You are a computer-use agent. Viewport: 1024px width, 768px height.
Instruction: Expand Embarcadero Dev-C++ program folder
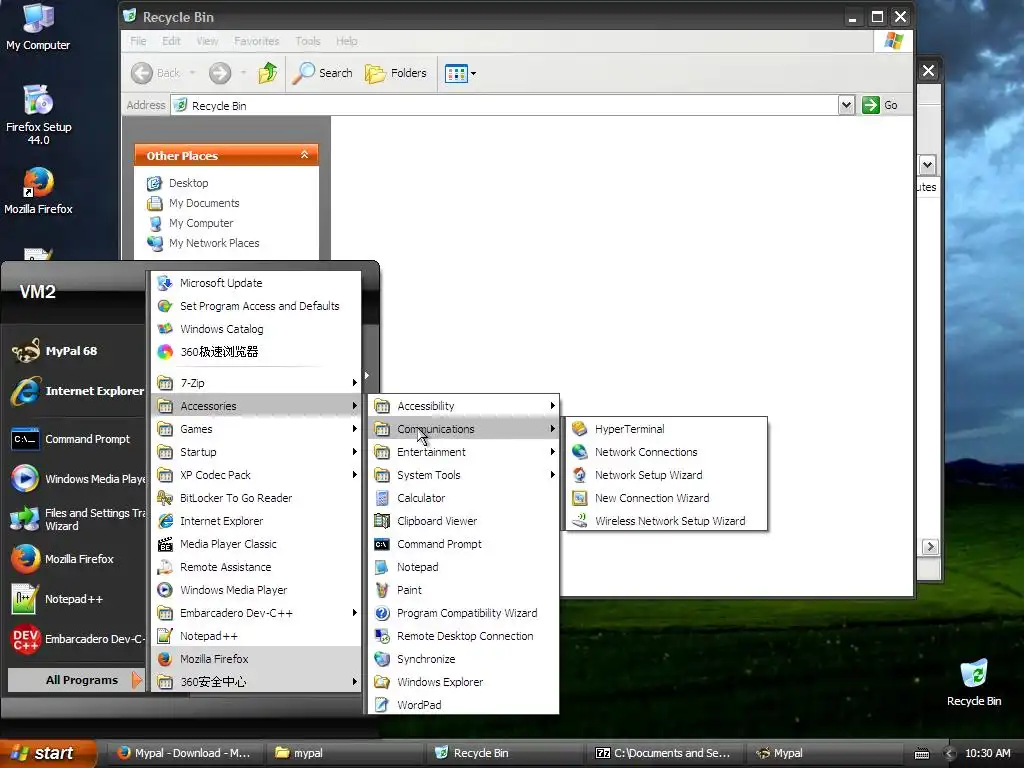256,613
